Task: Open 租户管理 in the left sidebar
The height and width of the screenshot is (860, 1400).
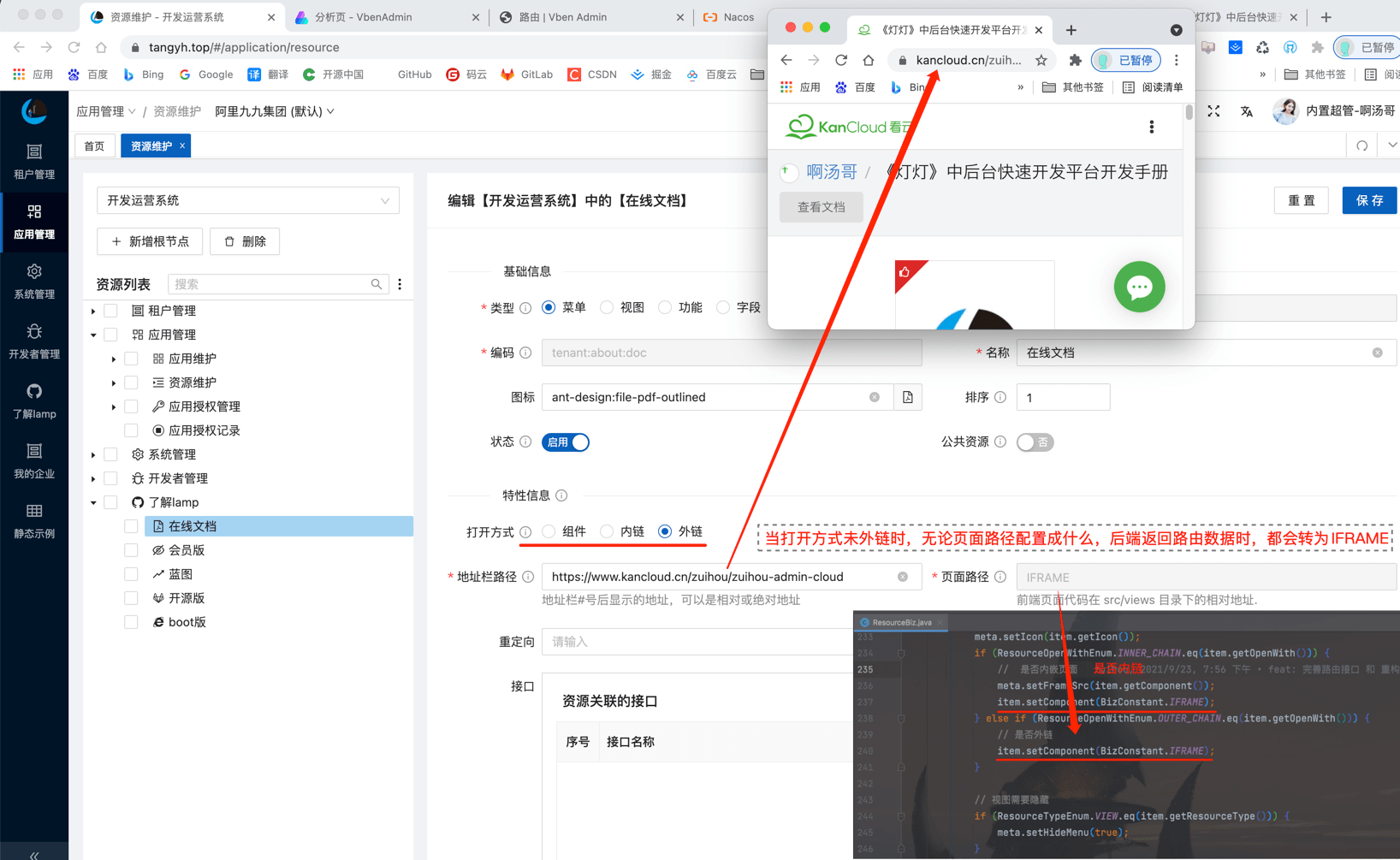Action: tap(34, 162)
